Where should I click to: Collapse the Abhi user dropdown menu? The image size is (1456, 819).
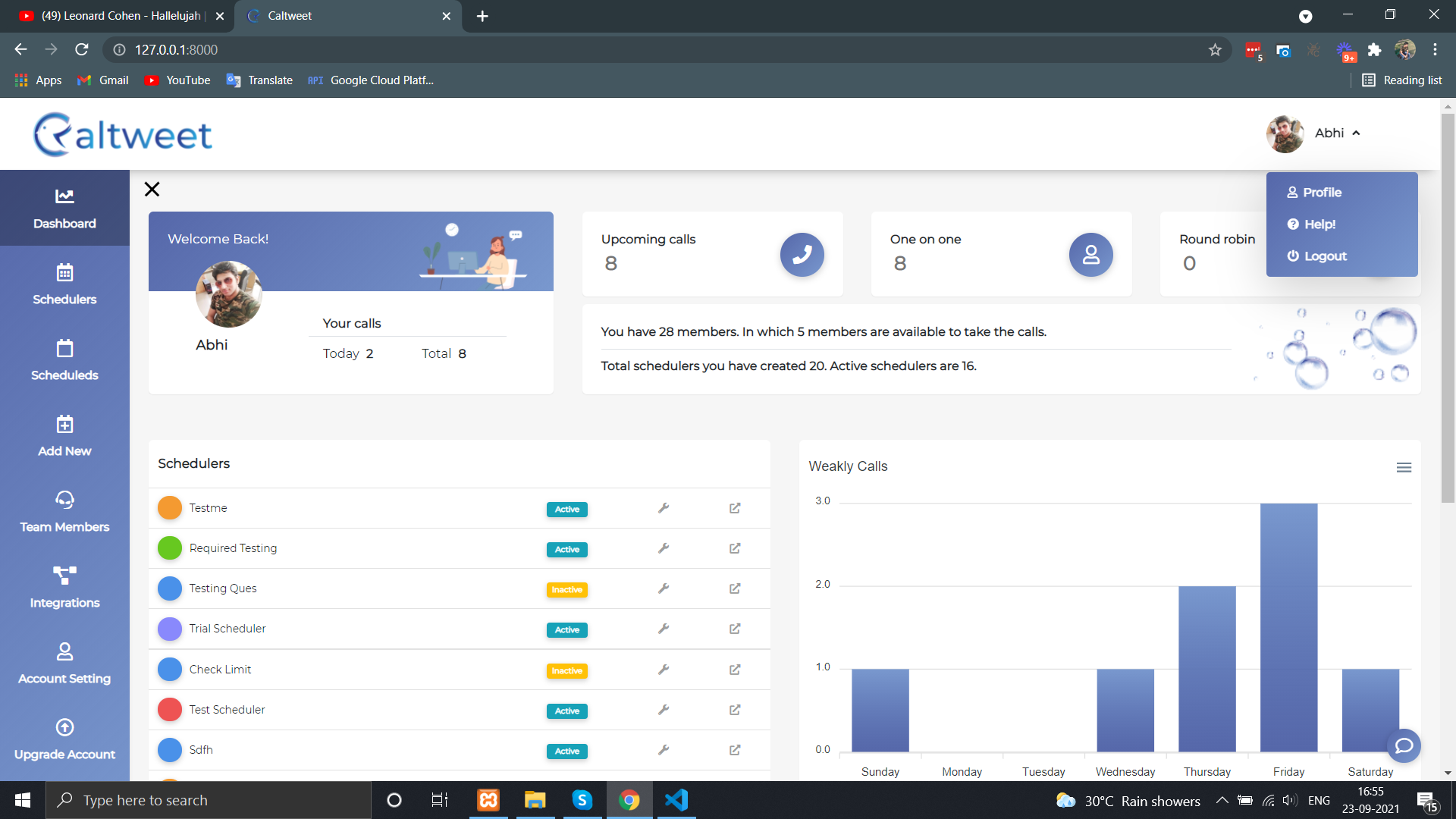pyautogui.click(x=1338, y=133)
